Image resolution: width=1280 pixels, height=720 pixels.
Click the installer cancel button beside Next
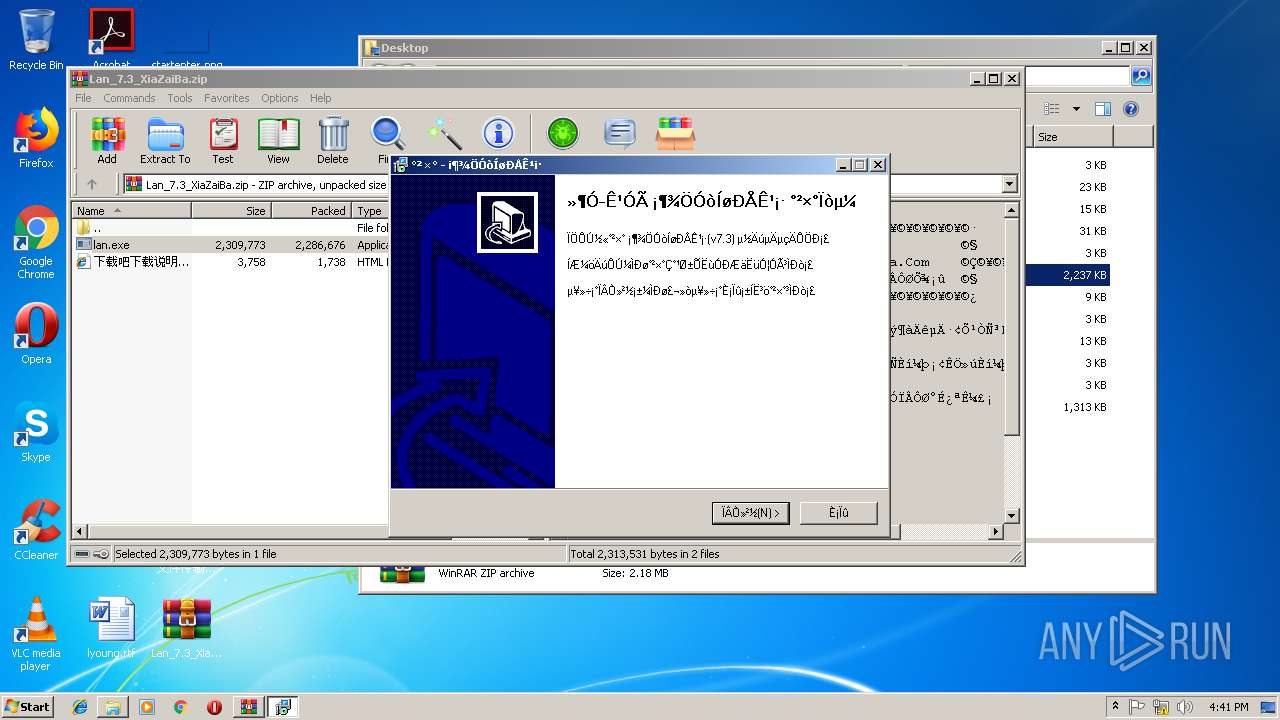(839, 513)
